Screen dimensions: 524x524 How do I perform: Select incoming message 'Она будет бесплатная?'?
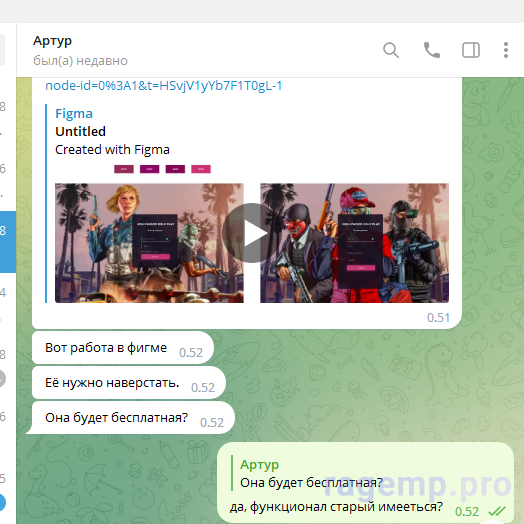pos(117,418)
